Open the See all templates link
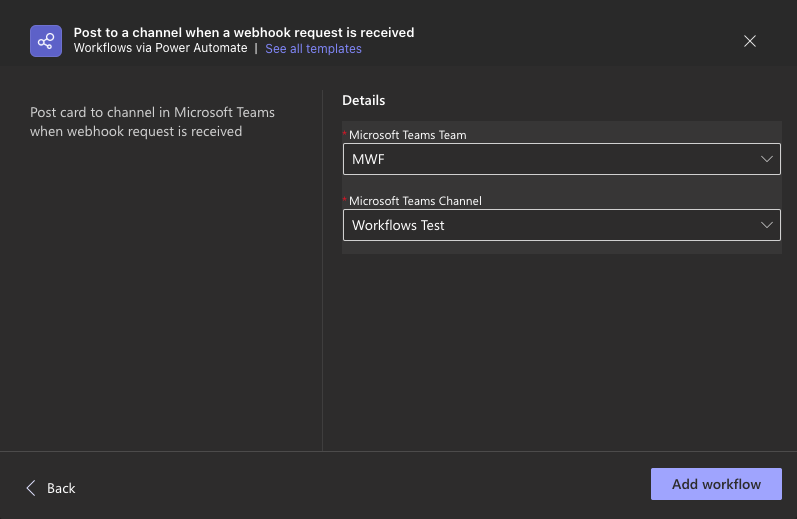 313,49
